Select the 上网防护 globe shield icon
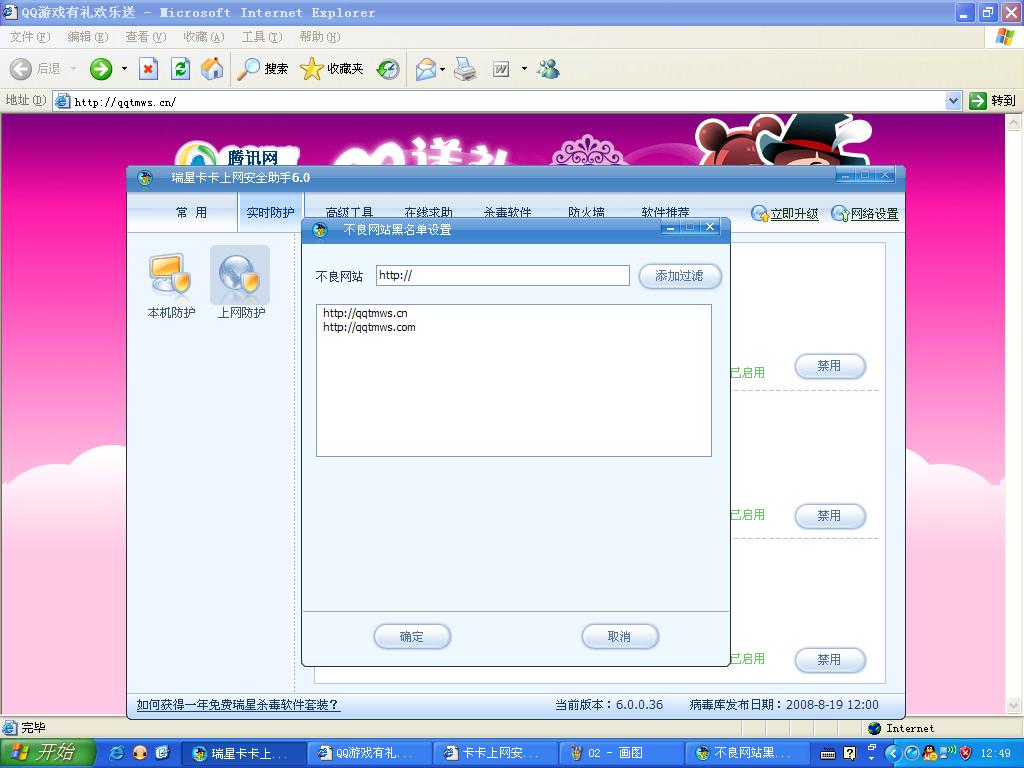The height and width of the screenshot is (768, 1024). point(240,274)
